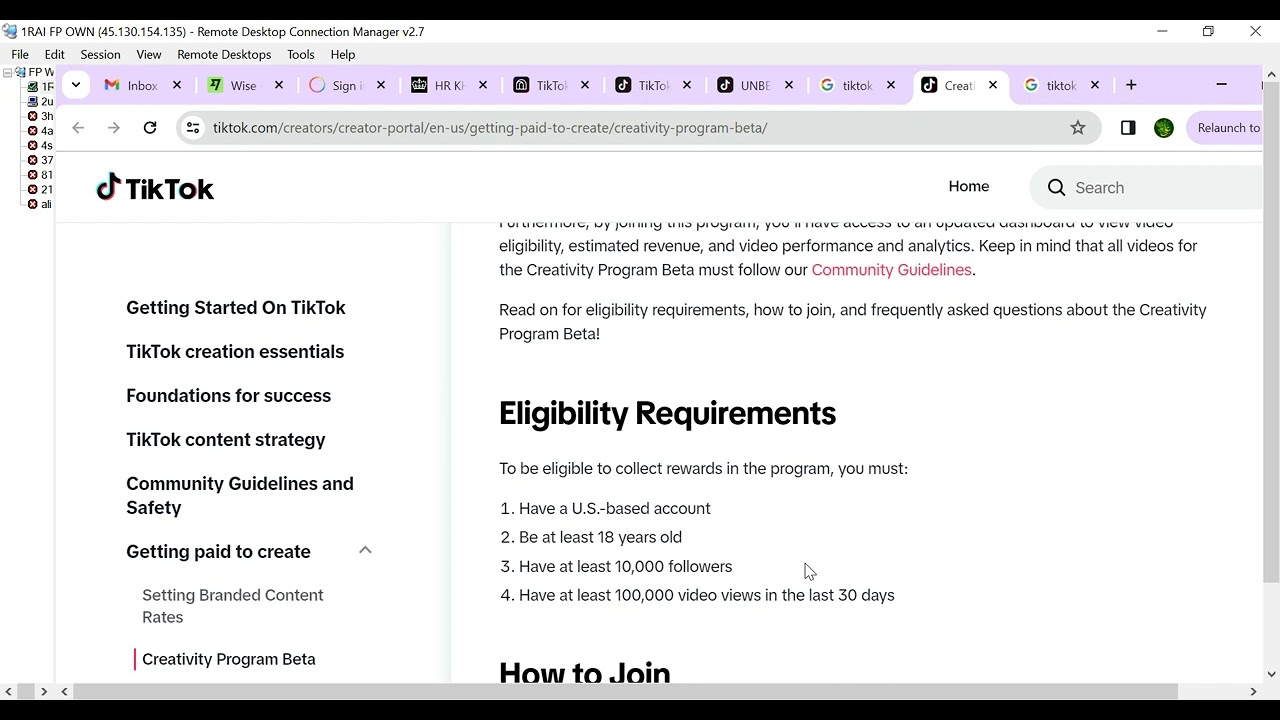Select the 3h disconnected server
Image resolution: width=1280 pixels, height=720 pixels.
coord(41,116)
